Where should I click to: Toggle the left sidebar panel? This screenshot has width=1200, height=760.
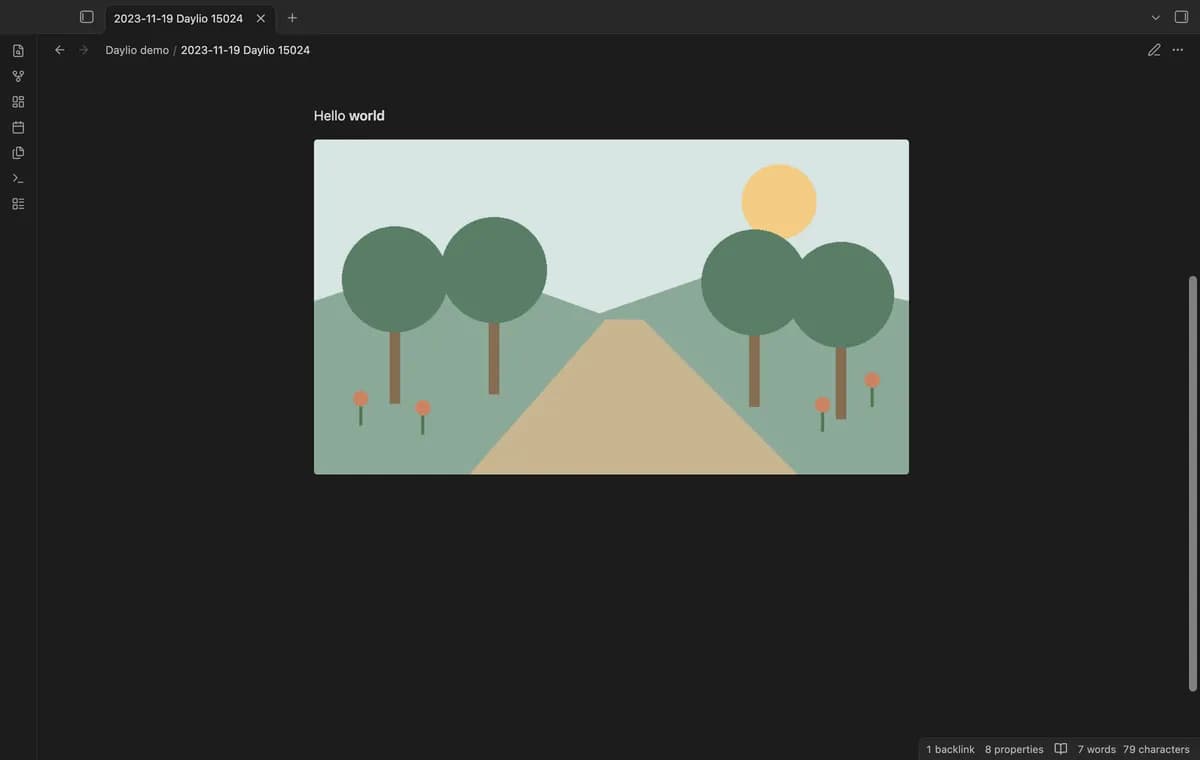[87, 17]
